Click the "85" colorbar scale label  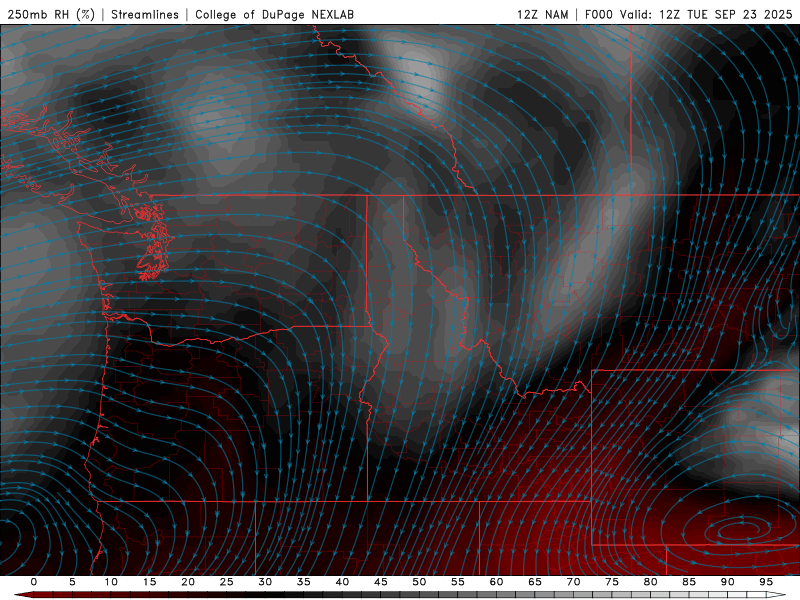pos(689,582)
